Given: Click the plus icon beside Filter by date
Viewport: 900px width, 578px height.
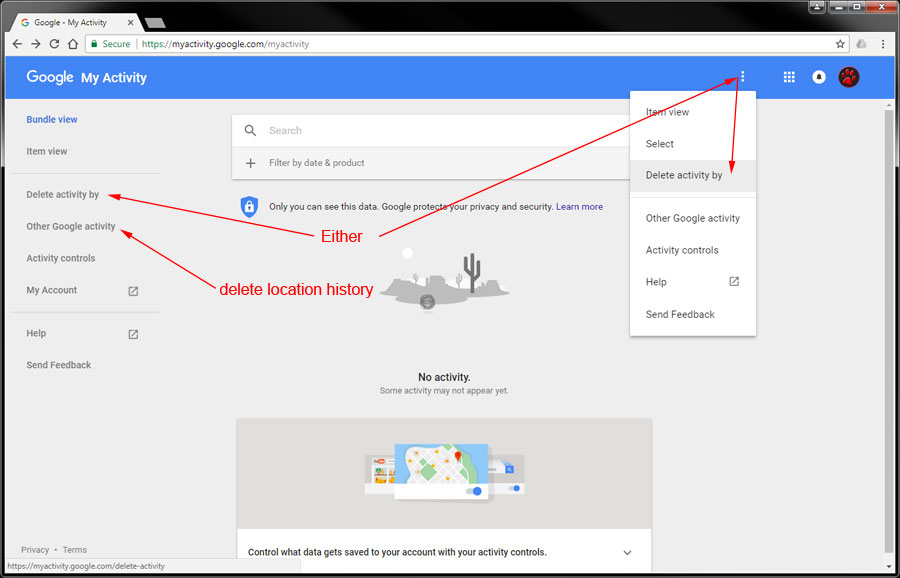Looking at the screenshot, I should (x=250, y=163).
